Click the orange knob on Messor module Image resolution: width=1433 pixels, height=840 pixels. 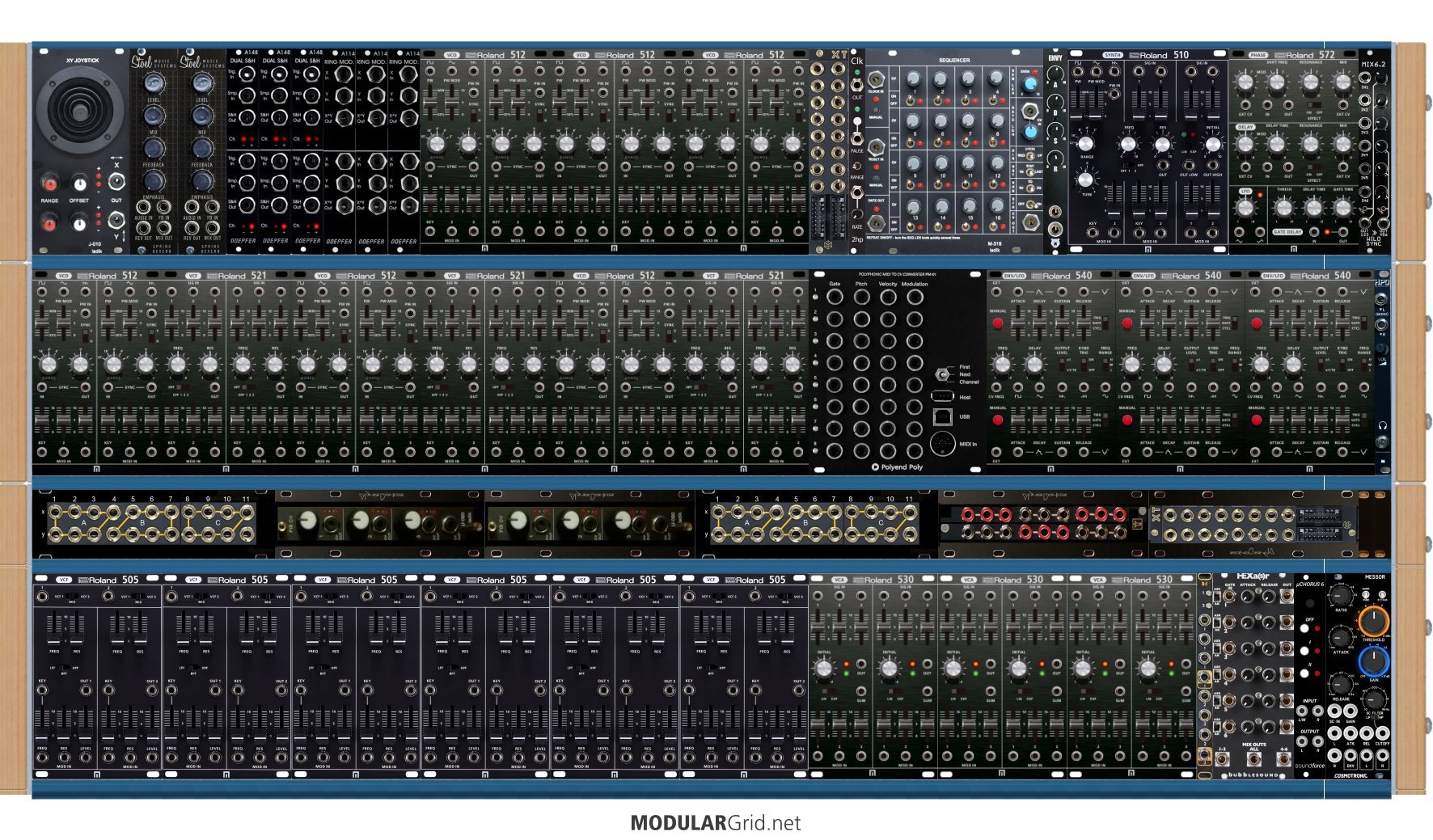pos(1373,621)
